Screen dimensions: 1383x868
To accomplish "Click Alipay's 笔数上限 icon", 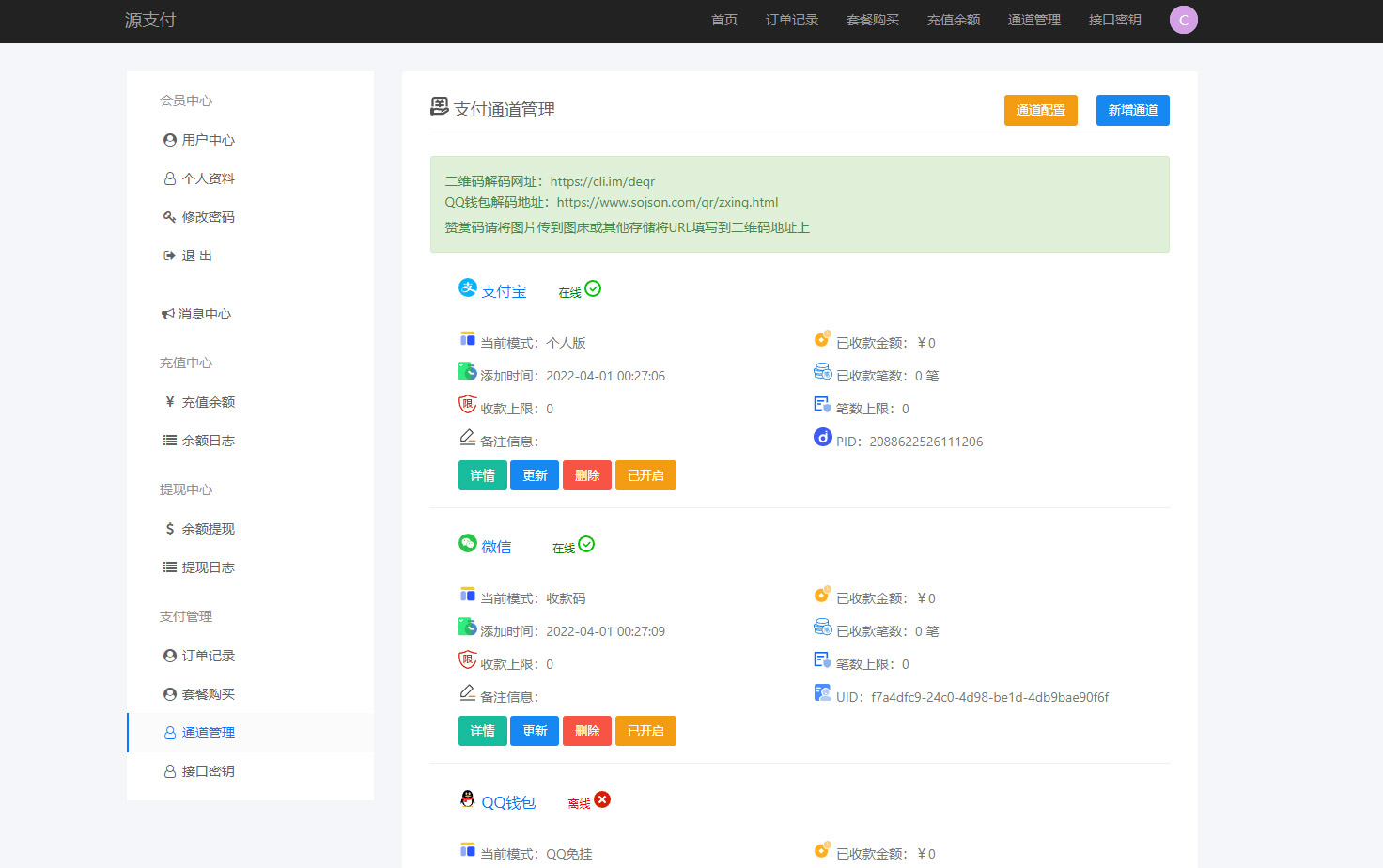I will pyautogui.click(x=822, y=404).
